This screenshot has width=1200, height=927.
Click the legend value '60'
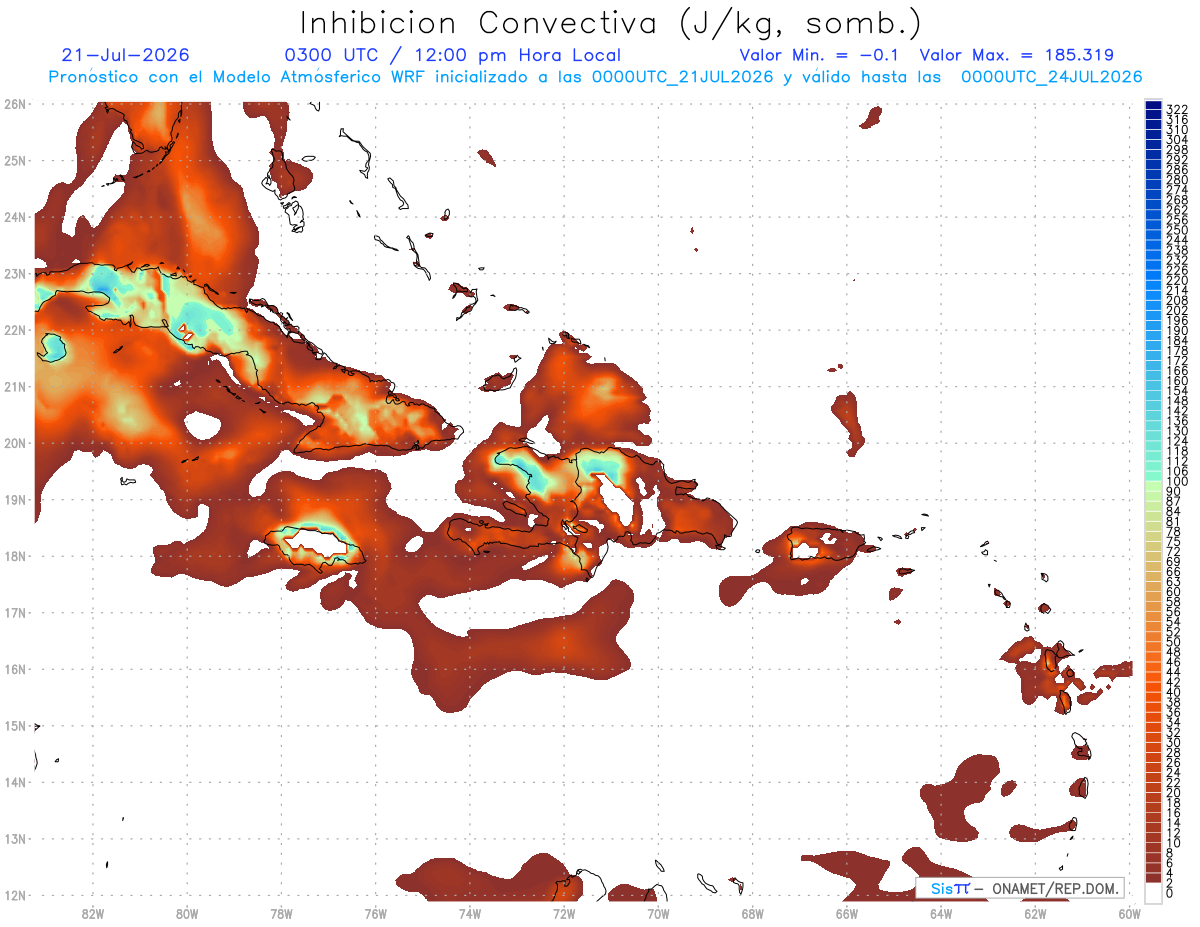click(1174, 592)
